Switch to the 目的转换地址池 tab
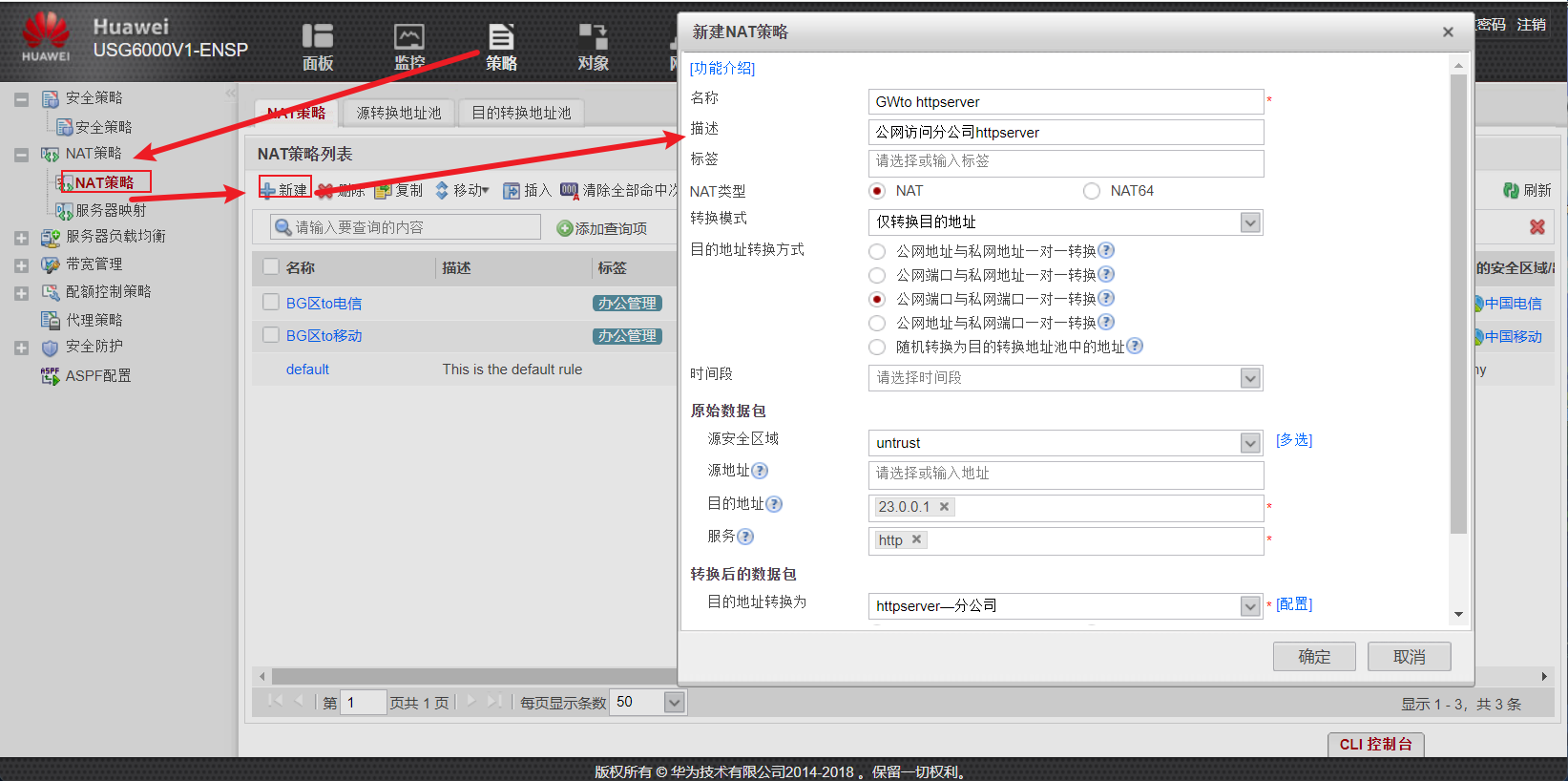 tap(521, 113)
